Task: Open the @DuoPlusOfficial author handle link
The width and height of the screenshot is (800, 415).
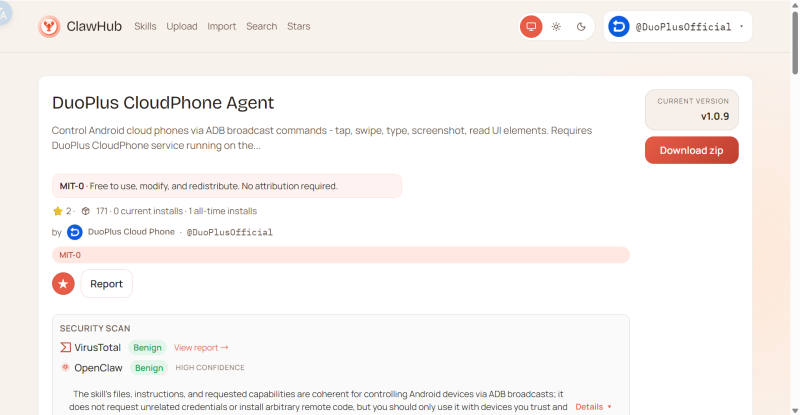Action: tap(229, 232)
